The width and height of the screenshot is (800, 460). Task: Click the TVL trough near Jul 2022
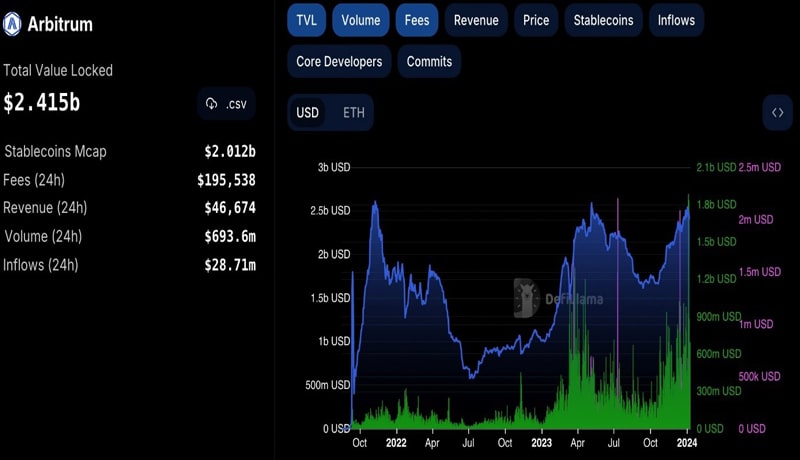[471, 377]
